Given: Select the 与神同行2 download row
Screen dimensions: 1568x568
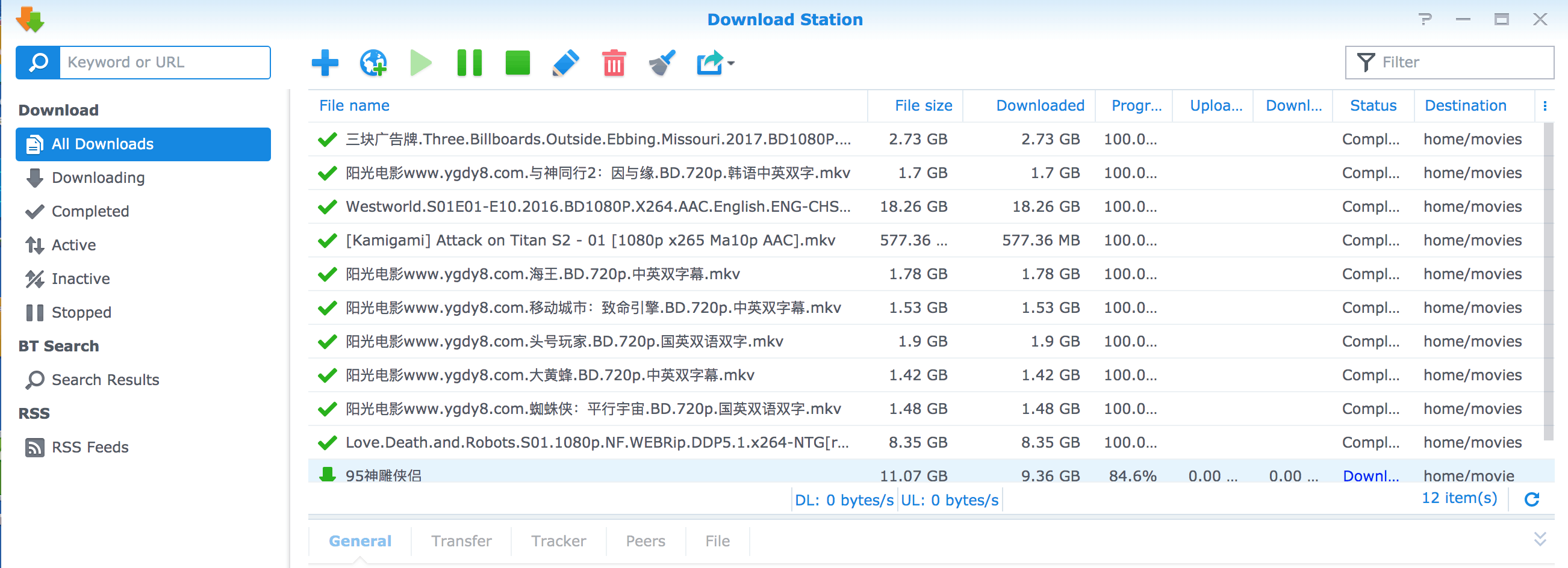Looking at the screenshot, I should 926,173.
